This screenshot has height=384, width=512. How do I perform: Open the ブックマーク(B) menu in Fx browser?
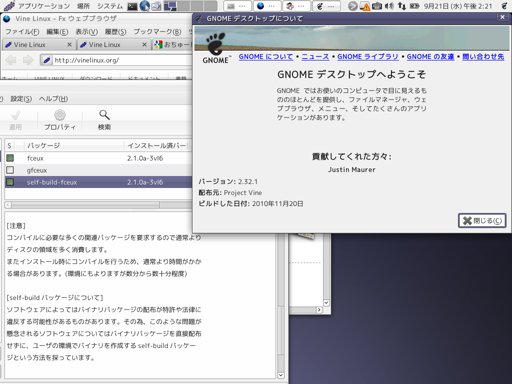(x=157, y=32)
